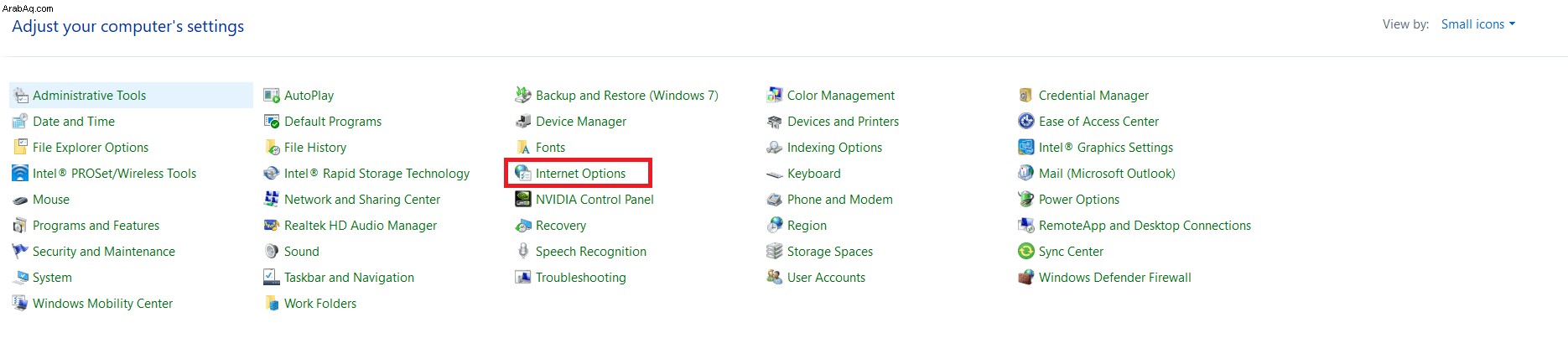Click the Sound speaker icon
The image size is (1568, 354).
271,252
